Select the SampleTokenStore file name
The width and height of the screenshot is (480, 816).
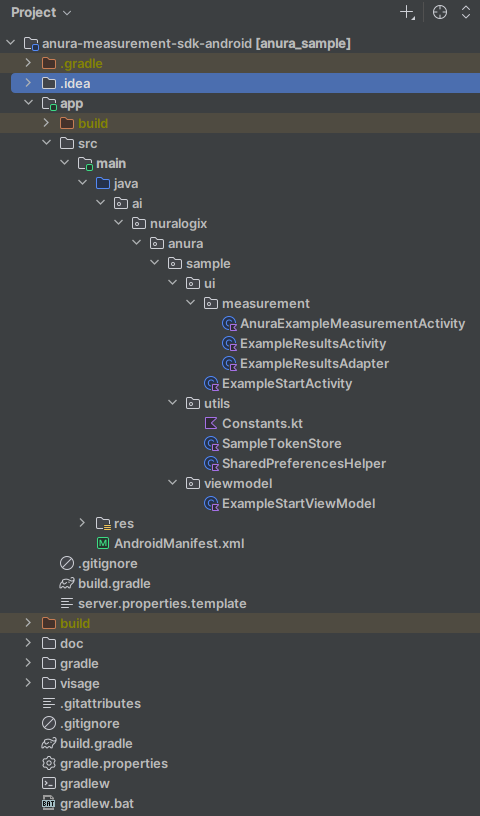tap(282, 444)
